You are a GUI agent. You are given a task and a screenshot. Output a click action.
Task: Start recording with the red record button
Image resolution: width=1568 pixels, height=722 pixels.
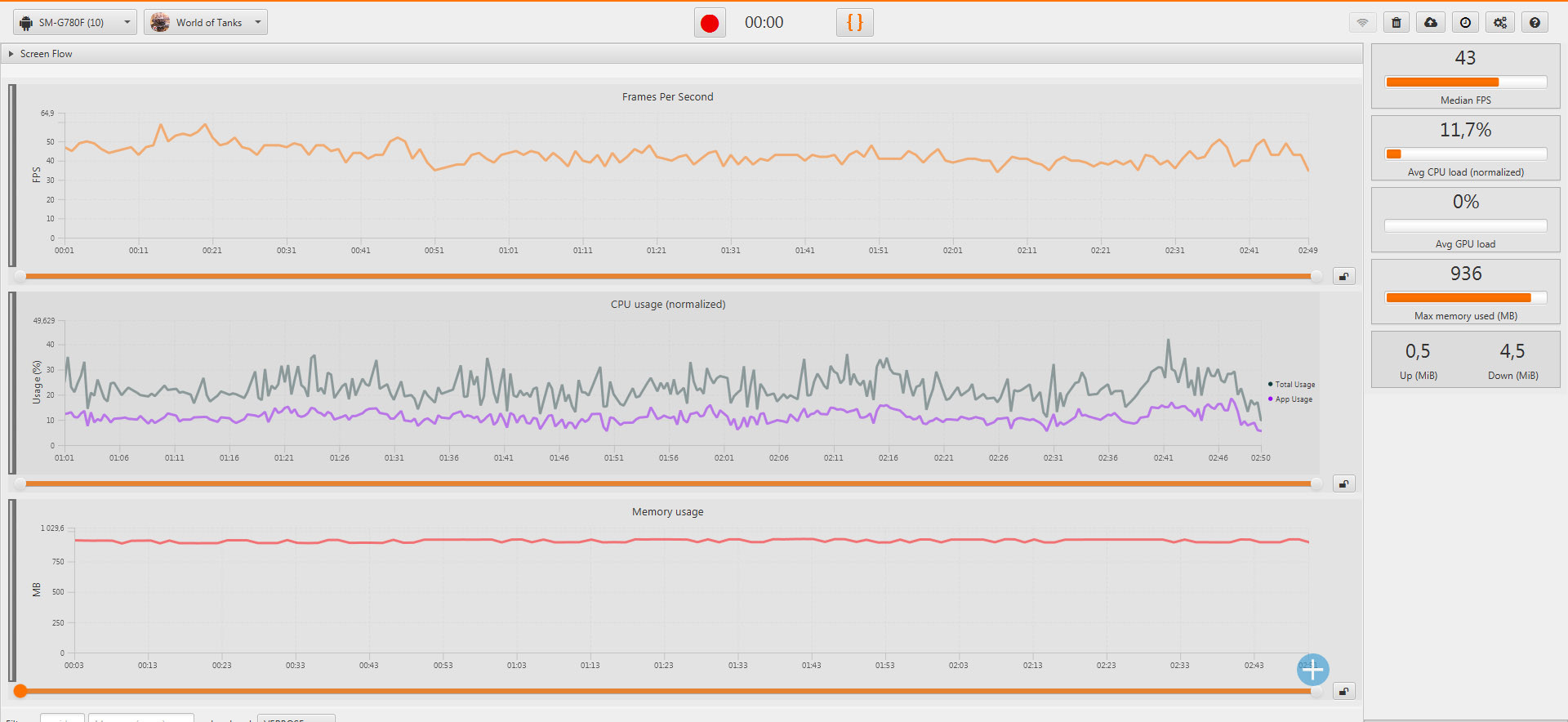[x=710, y=23]
